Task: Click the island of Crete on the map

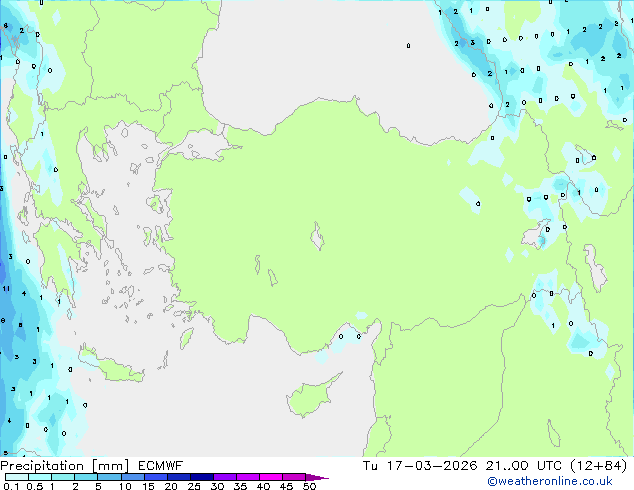Action: [111, 365]
